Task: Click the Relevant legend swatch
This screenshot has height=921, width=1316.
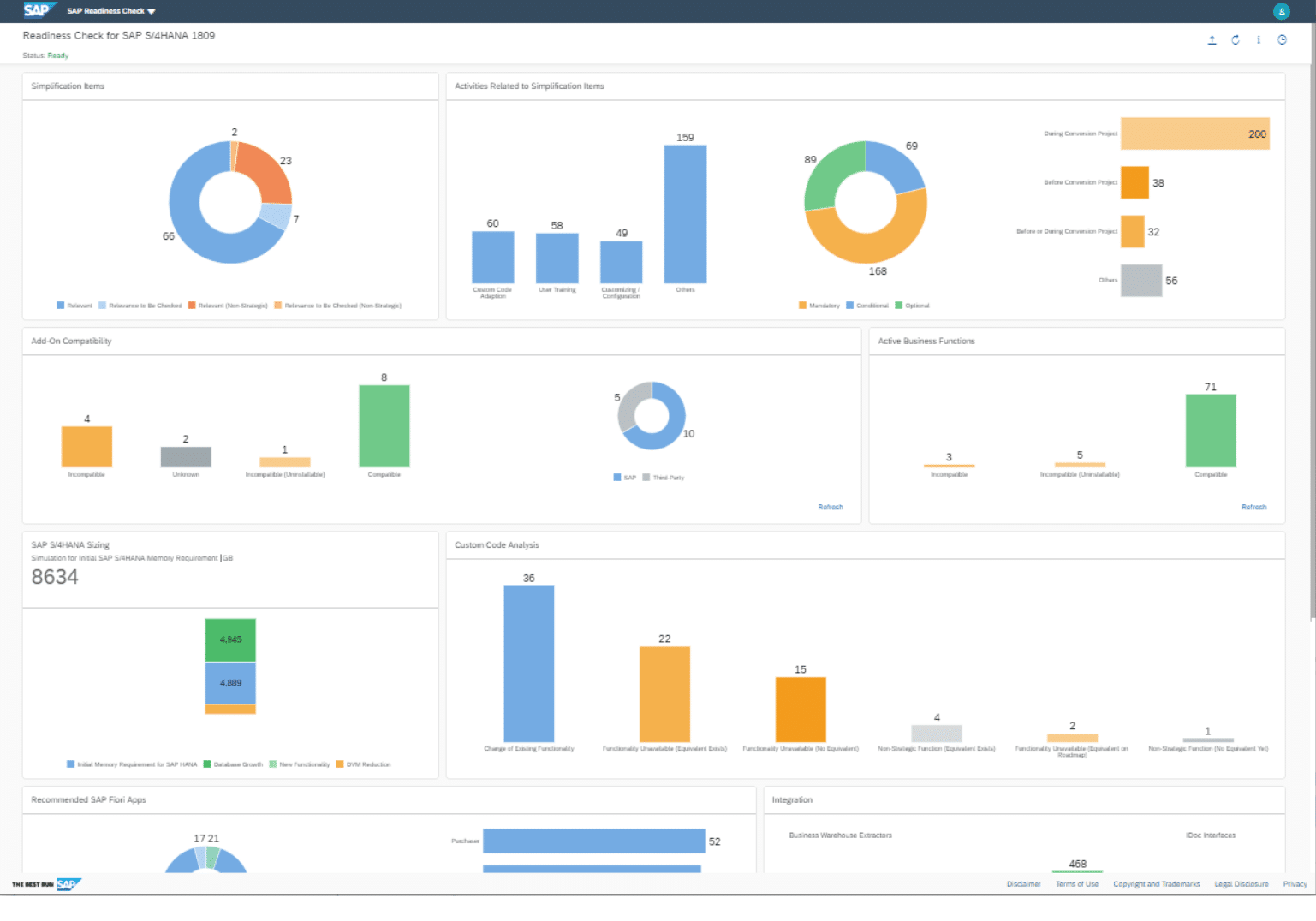Action: pyautogui.click(x=60, y=306)
